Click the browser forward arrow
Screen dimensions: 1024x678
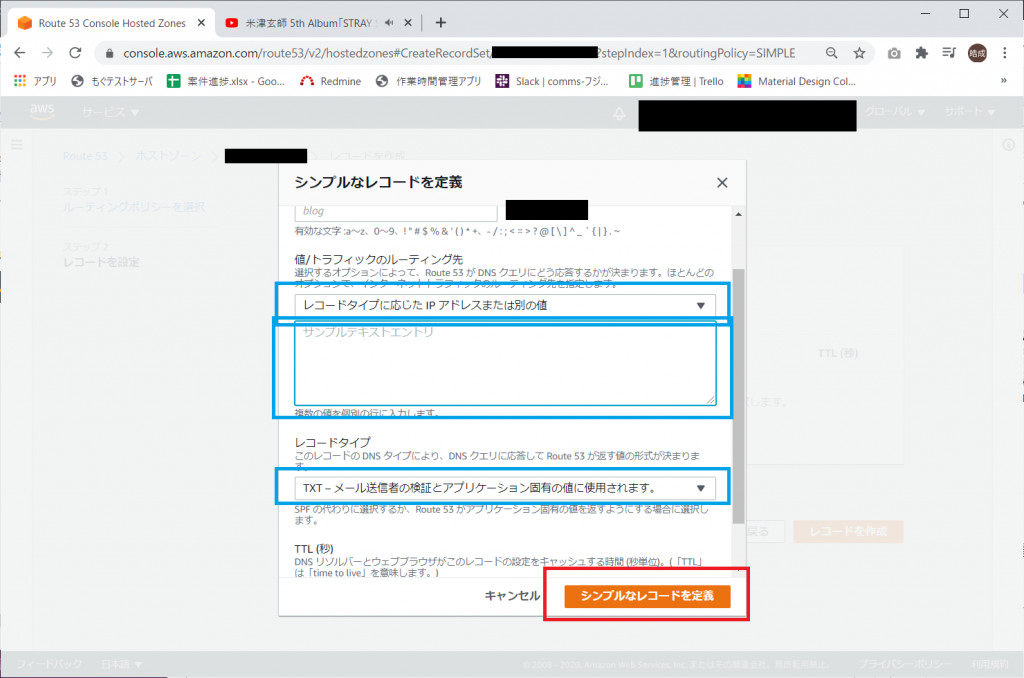(47, 53)
